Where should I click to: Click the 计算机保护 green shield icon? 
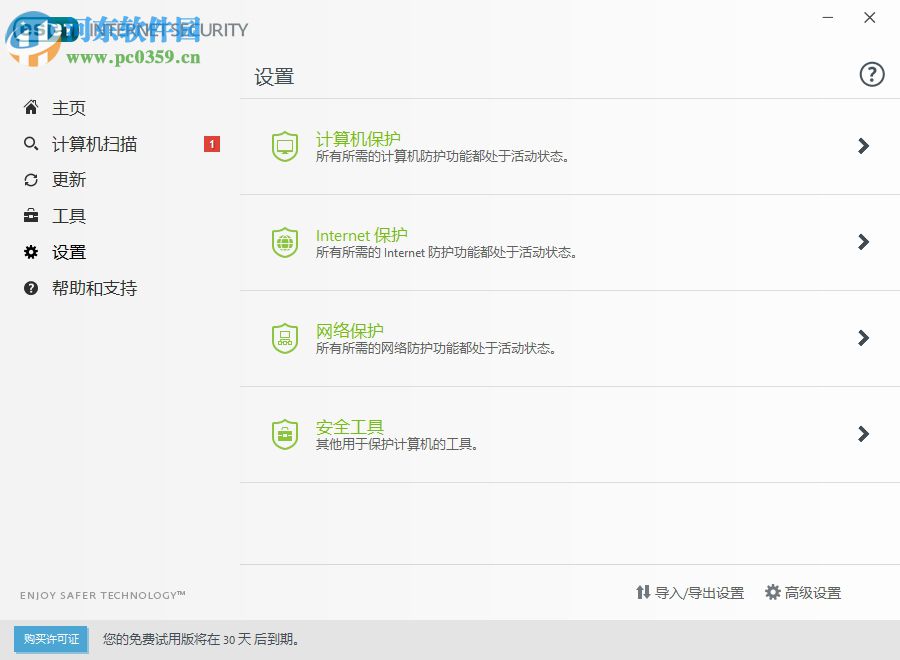[285, 146]
